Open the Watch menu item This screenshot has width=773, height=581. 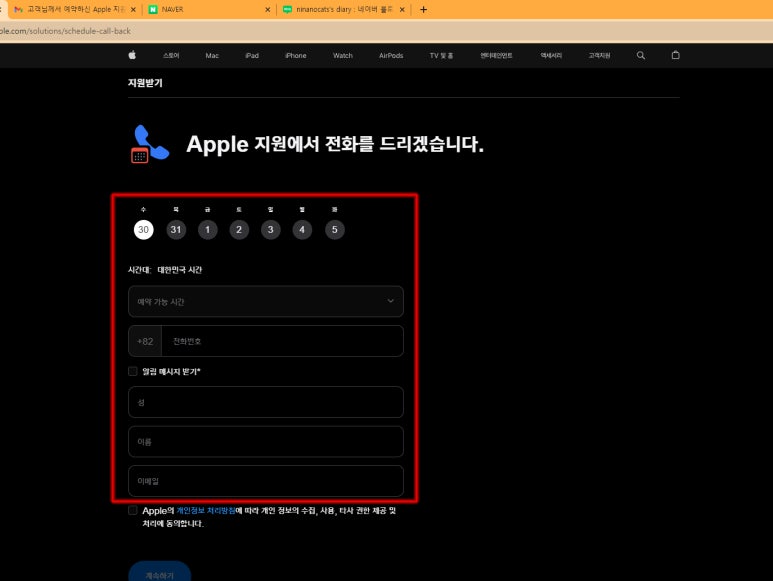[343, 56]
